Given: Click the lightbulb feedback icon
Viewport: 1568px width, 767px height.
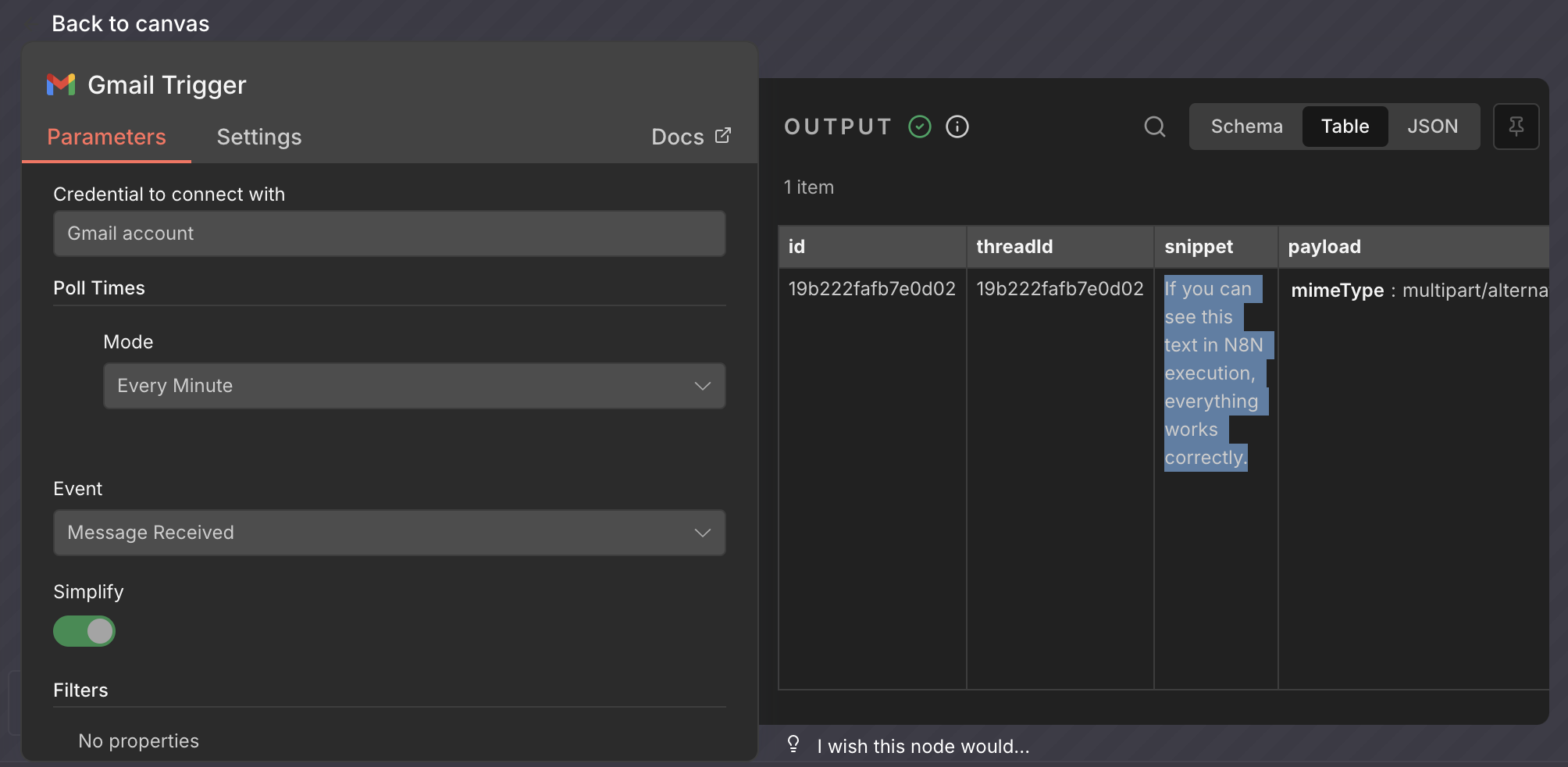Looking at the screenshot, I should [x=793, y=744].
